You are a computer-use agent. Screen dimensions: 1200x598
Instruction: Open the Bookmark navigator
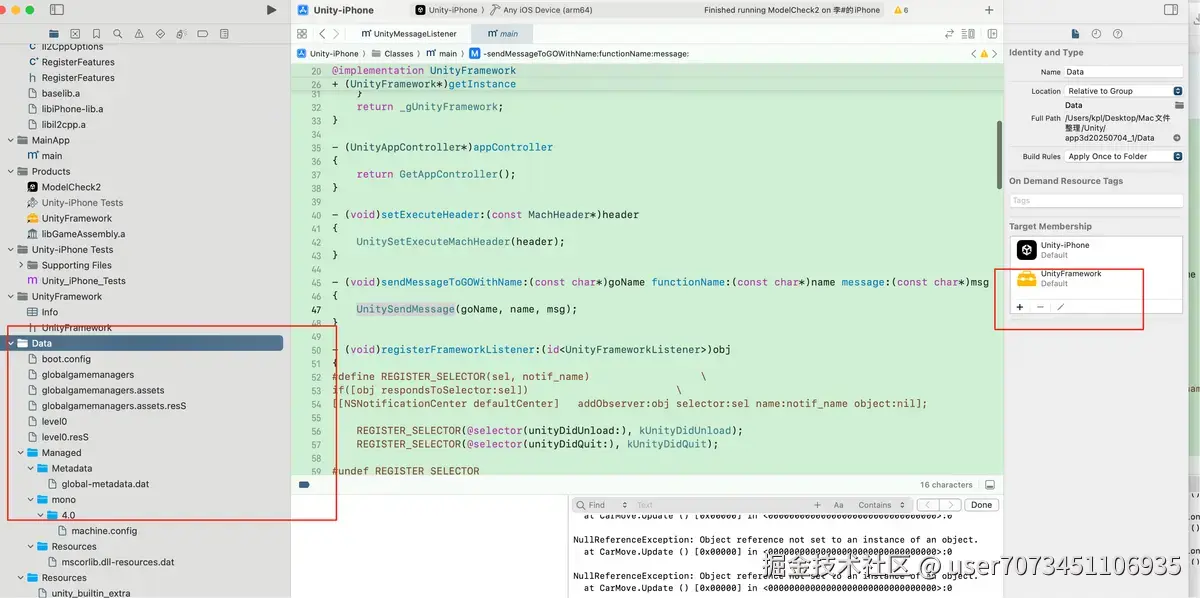click(x=97, y=34)
